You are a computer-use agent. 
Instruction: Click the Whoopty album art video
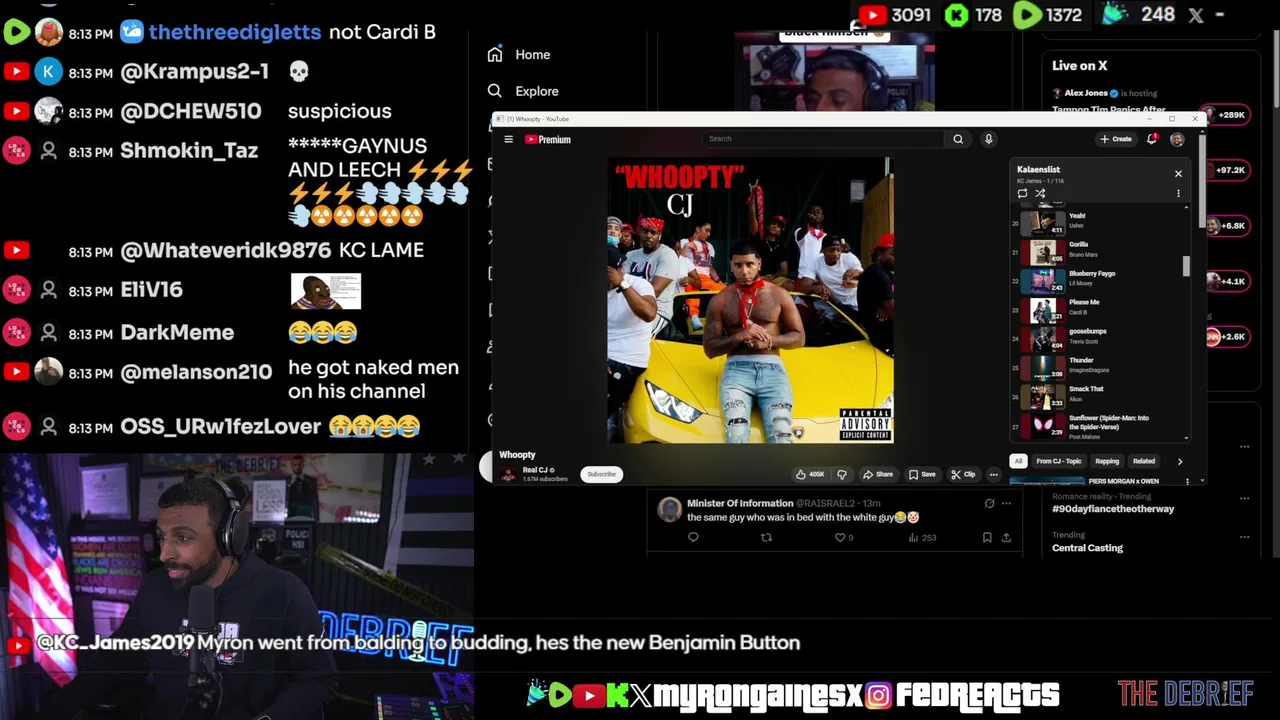click(x=750, y=300)
